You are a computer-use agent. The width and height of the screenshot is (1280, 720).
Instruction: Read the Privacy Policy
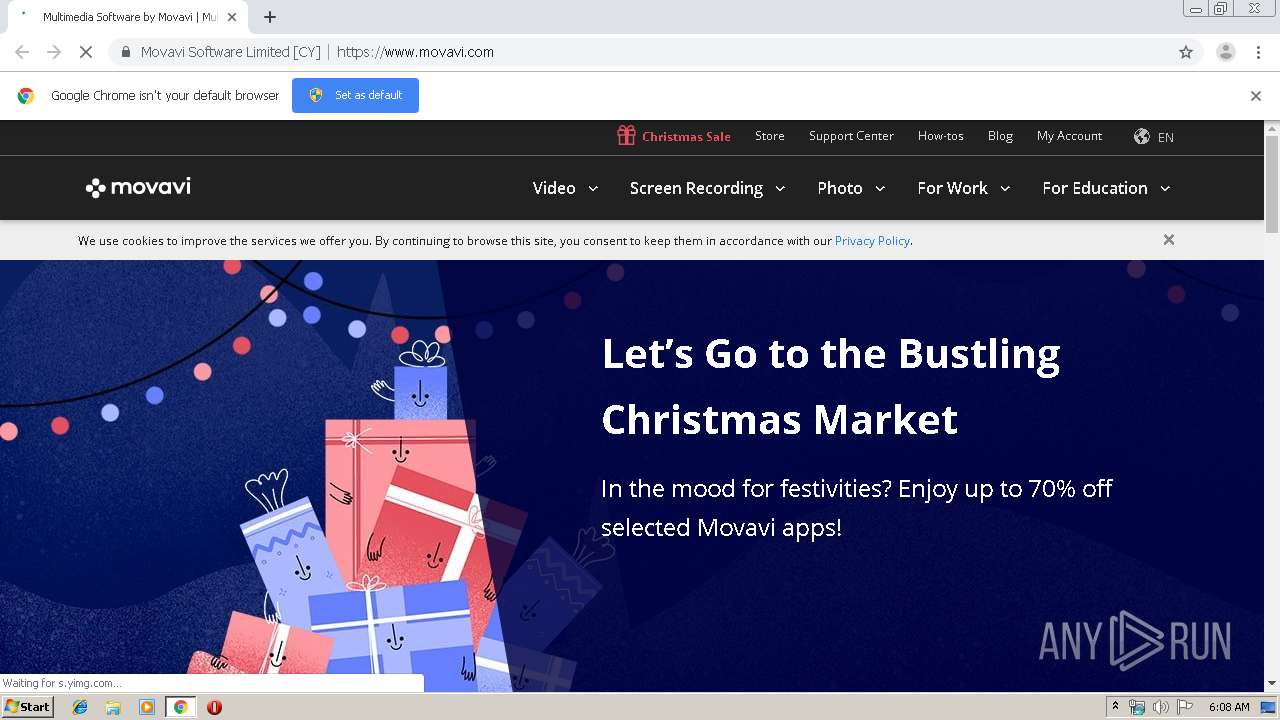point(872,241)
